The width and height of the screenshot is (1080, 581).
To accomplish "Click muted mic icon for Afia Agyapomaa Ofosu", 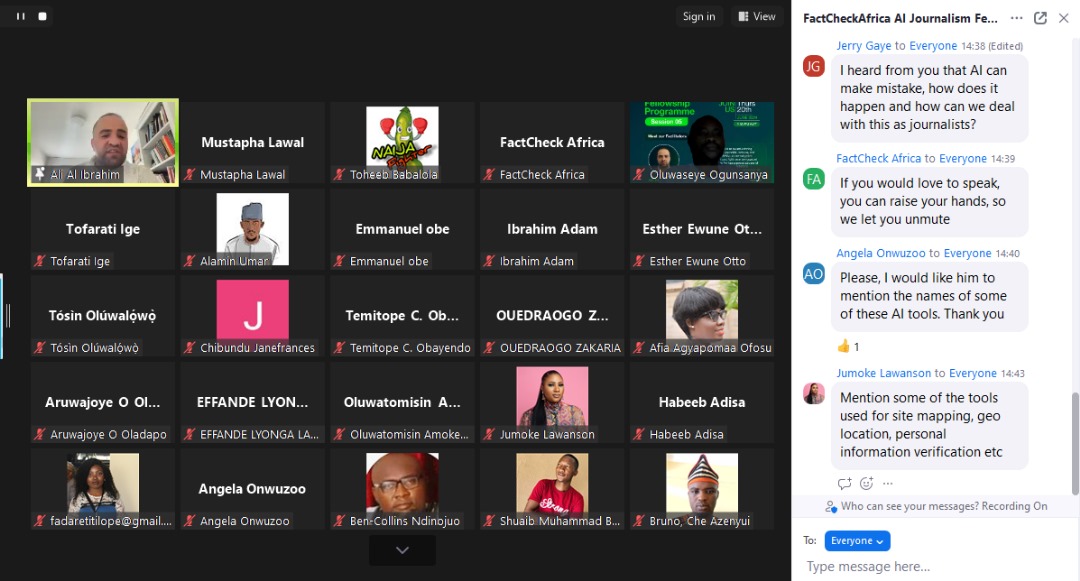I will coord(639,348).
